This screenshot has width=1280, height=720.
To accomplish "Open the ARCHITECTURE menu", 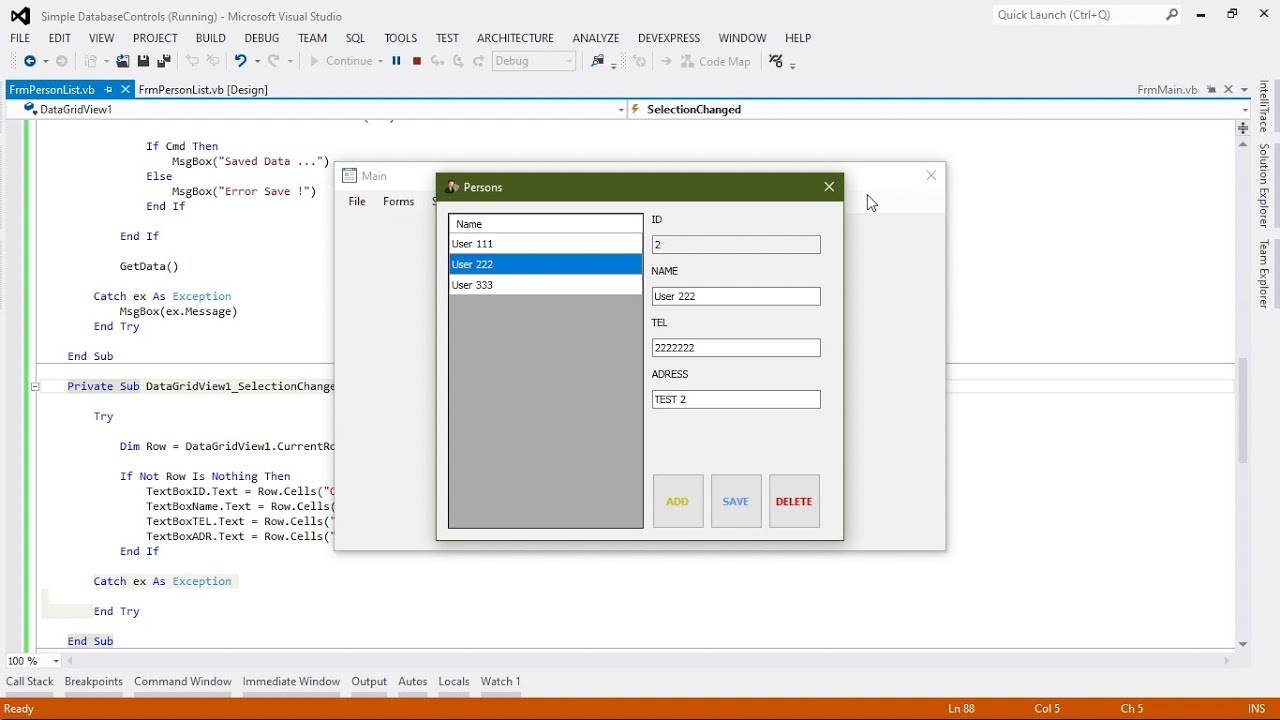I will pyautogui.click(x=515, y=38).
